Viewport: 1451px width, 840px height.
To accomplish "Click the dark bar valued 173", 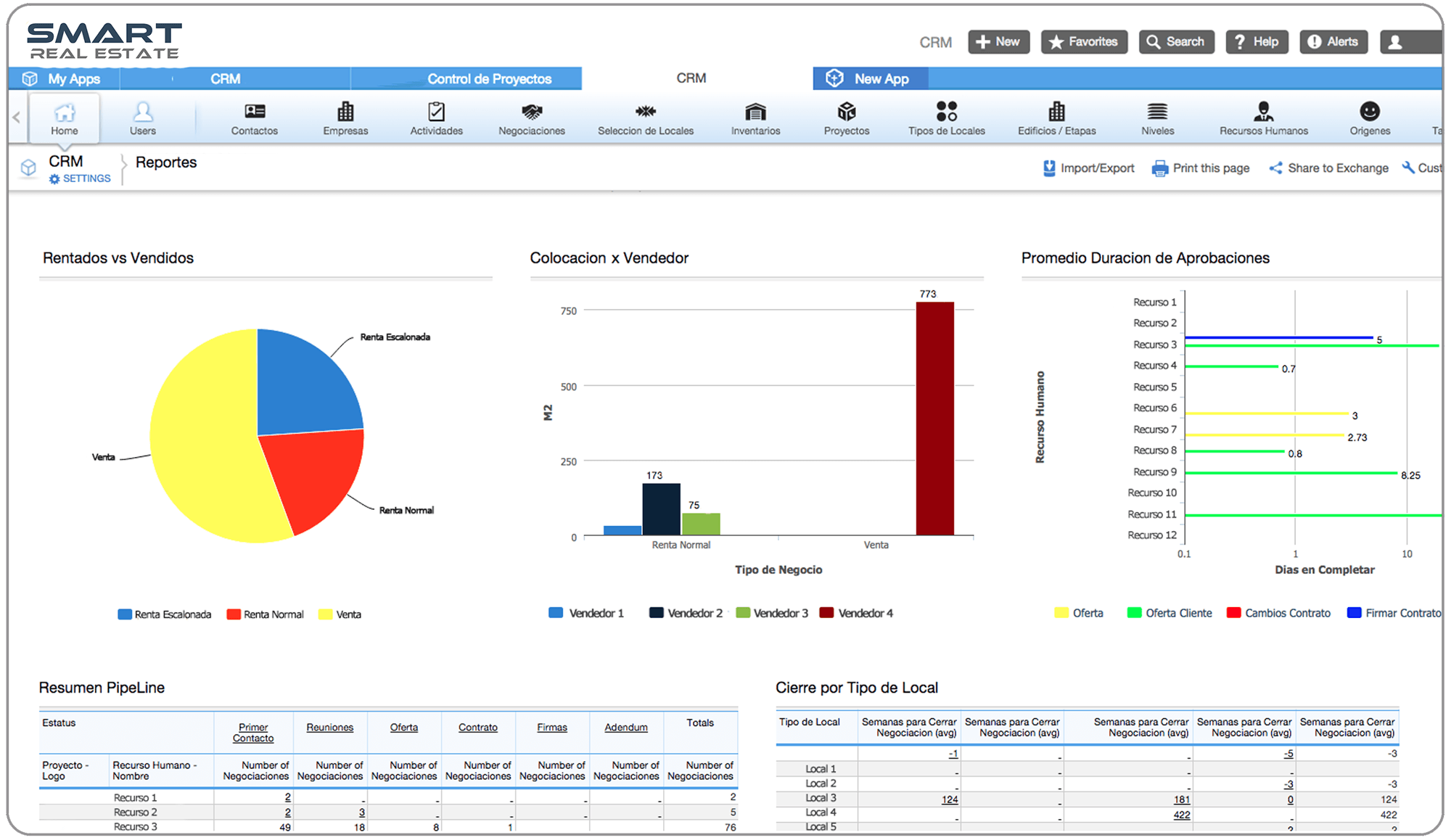I will 661,509.
